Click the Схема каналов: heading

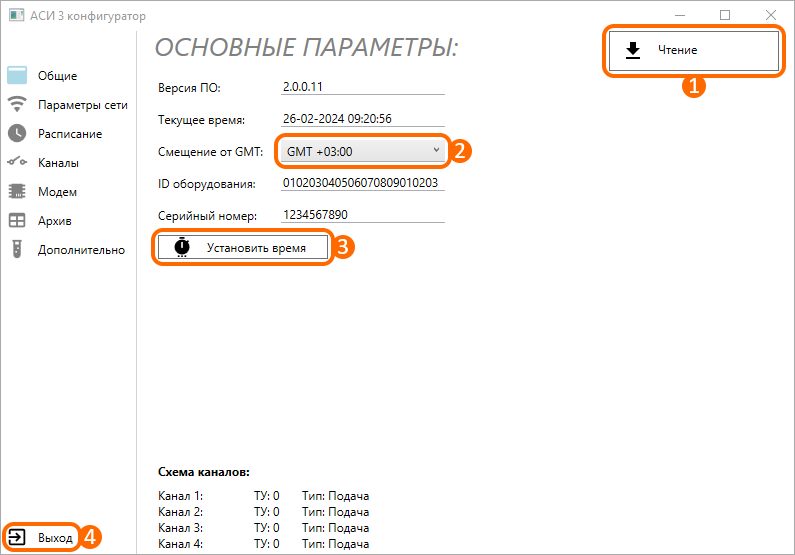204,472
